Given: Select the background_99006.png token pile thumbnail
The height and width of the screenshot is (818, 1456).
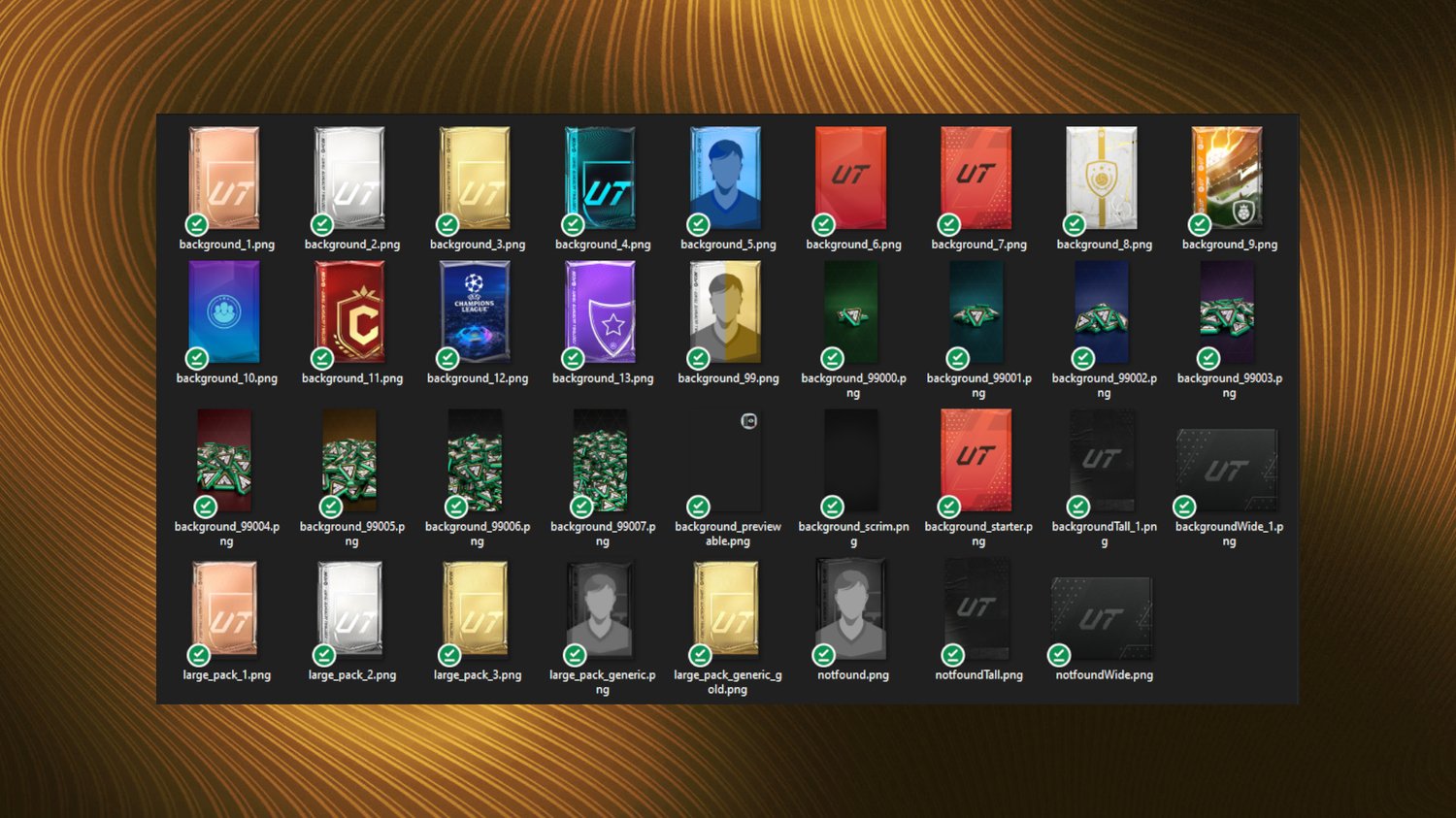Looking at the screenshot, I should [475, 461].
